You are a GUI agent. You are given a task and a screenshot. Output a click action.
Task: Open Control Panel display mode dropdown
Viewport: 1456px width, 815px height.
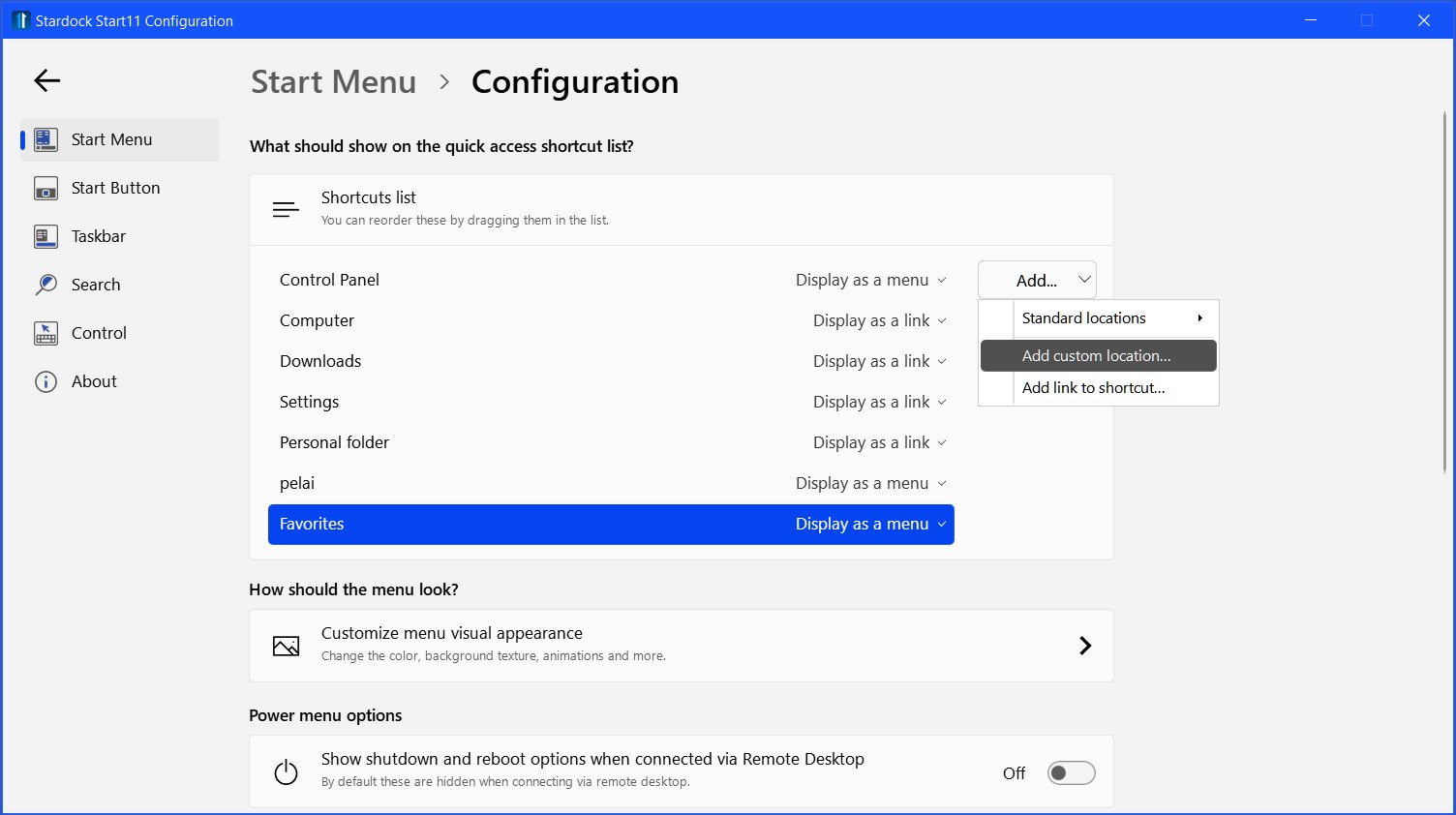pos(870,280)
